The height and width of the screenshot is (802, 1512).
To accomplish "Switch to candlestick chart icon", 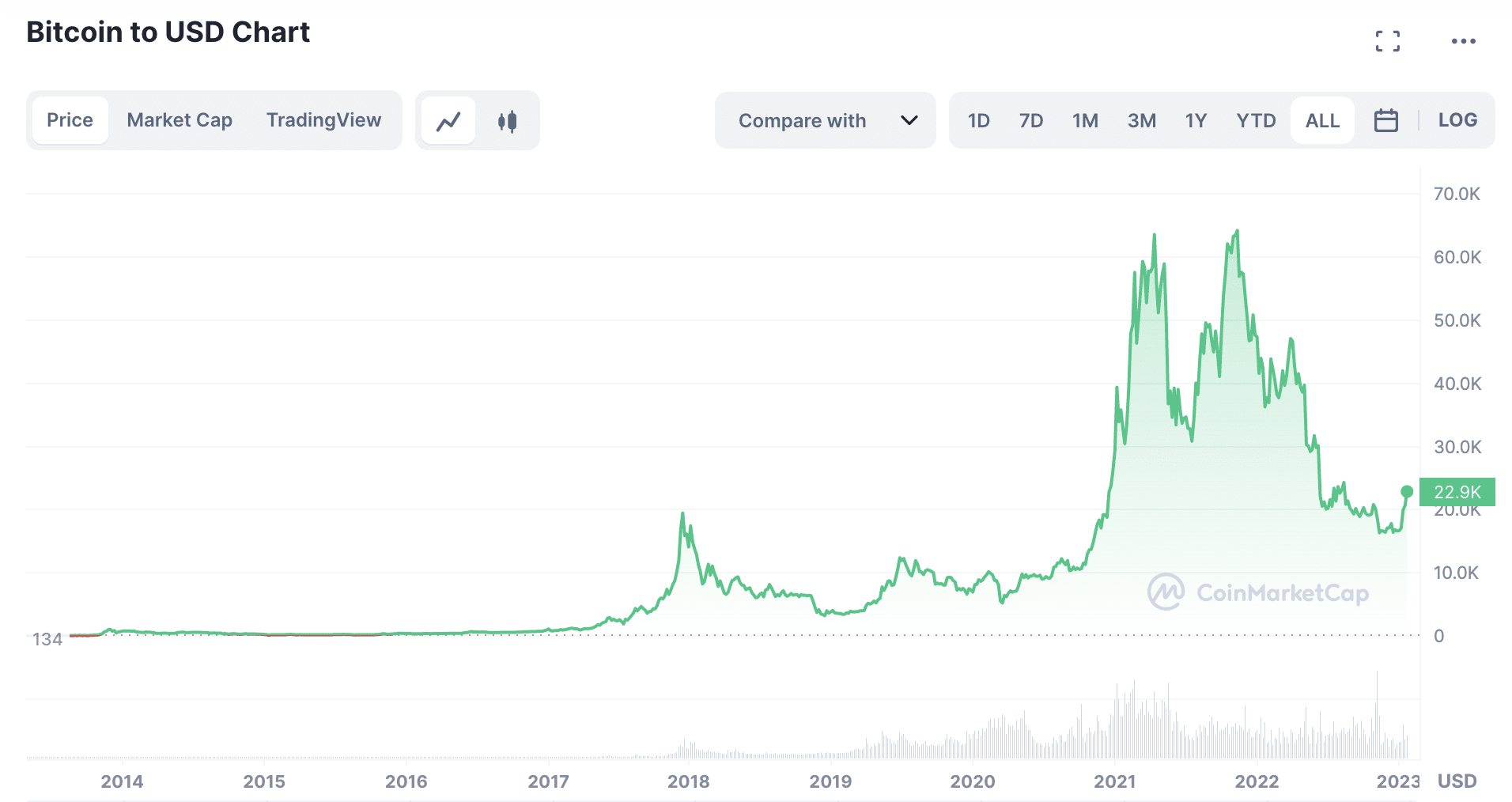I will (x=507, y=121).
